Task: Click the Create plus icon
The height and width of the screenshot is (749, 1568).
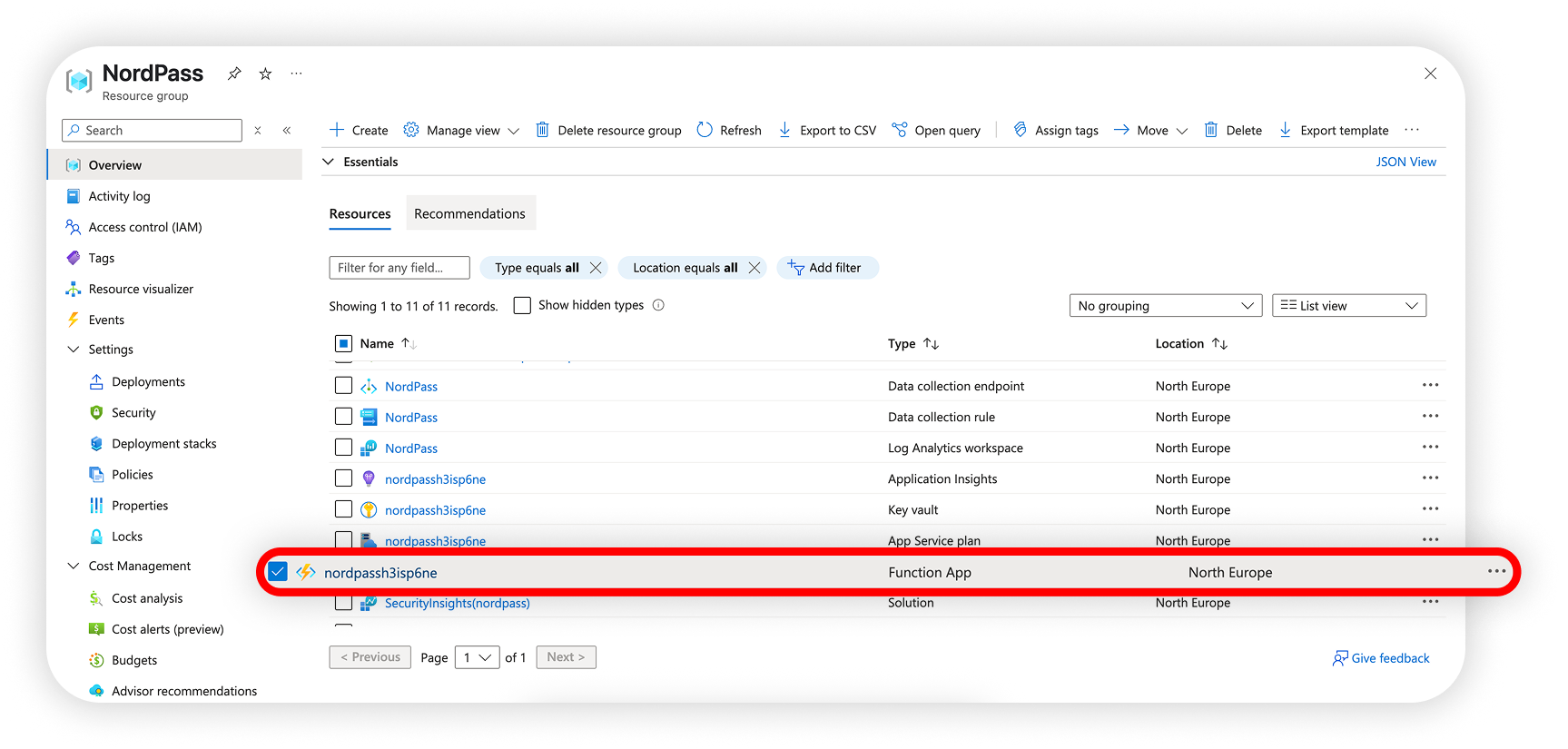Action: (x=337, y=130)
